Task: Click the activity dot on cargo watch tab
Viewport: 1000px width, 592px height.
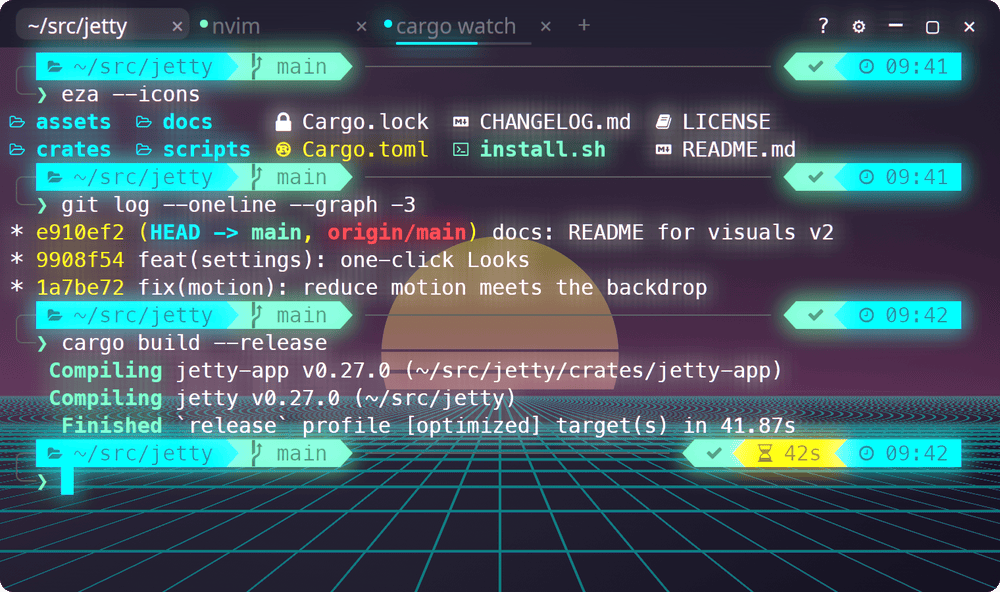Action: 388,24
